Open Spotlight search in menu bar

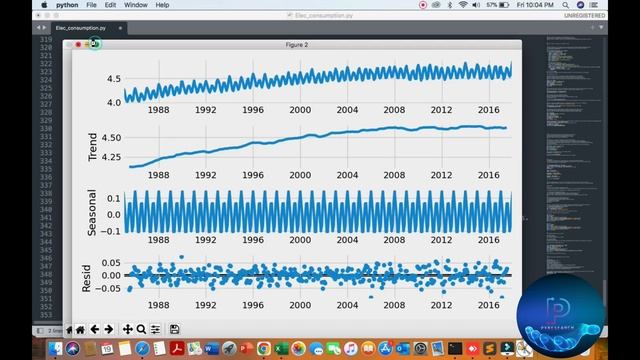(x=565, y=5)
